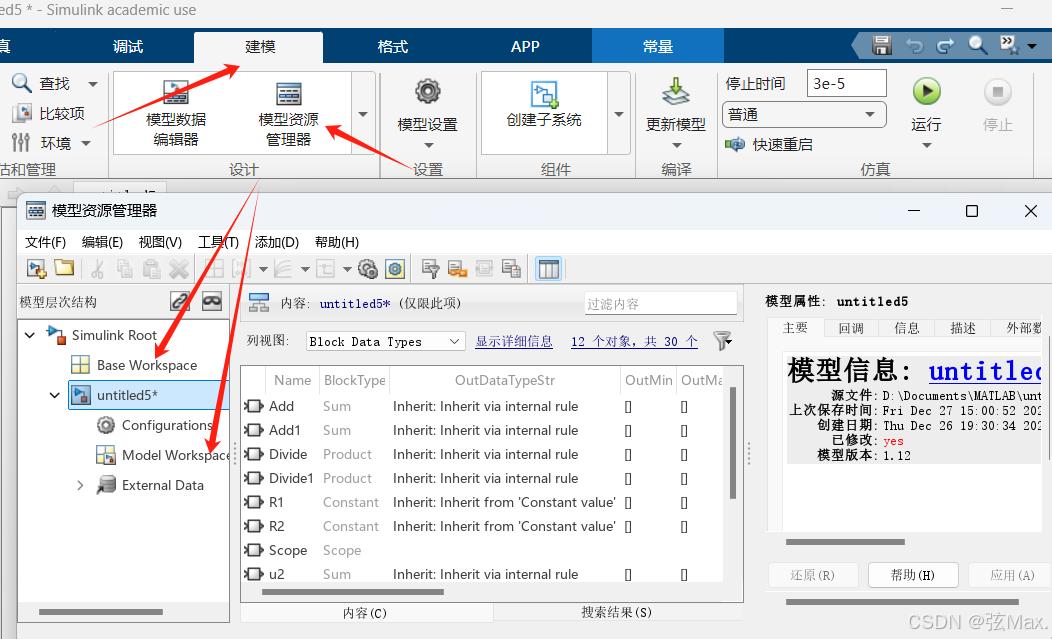Open the 添加(D) menu

click(276, 242)
